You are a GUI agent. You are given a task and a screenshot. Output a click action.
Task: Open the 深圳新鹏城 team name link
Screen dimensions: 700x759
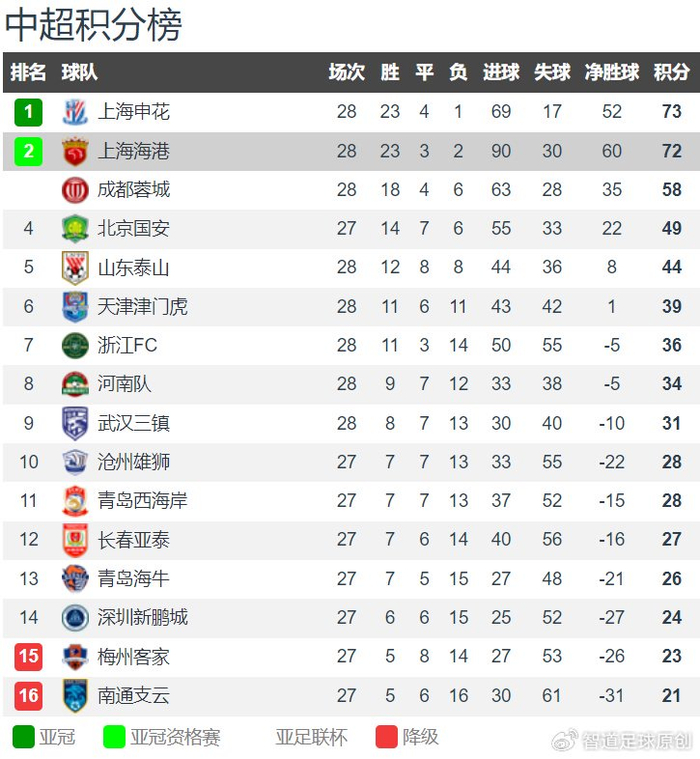[143, 618]
